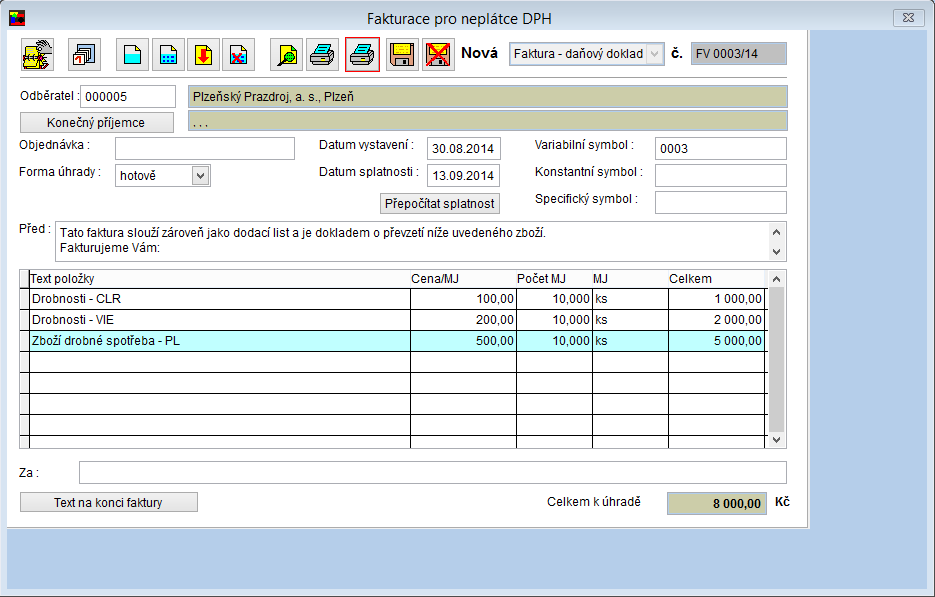Click the Odběratel field containing 000005
This screenshot has width=935, height=597.
click(x=128, y=97)
